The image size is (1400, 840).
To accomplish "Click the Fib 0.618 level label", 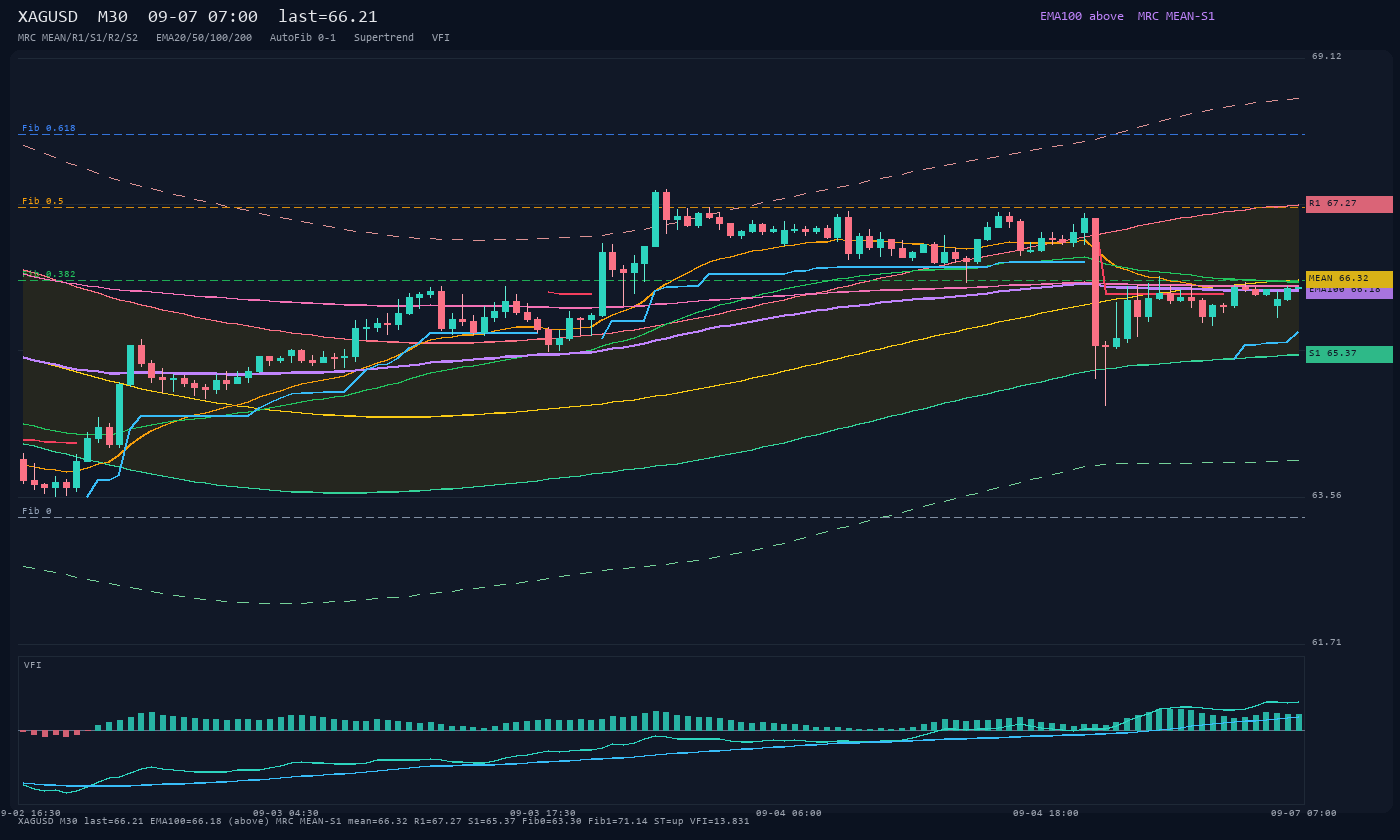I will tap(49, 128).
